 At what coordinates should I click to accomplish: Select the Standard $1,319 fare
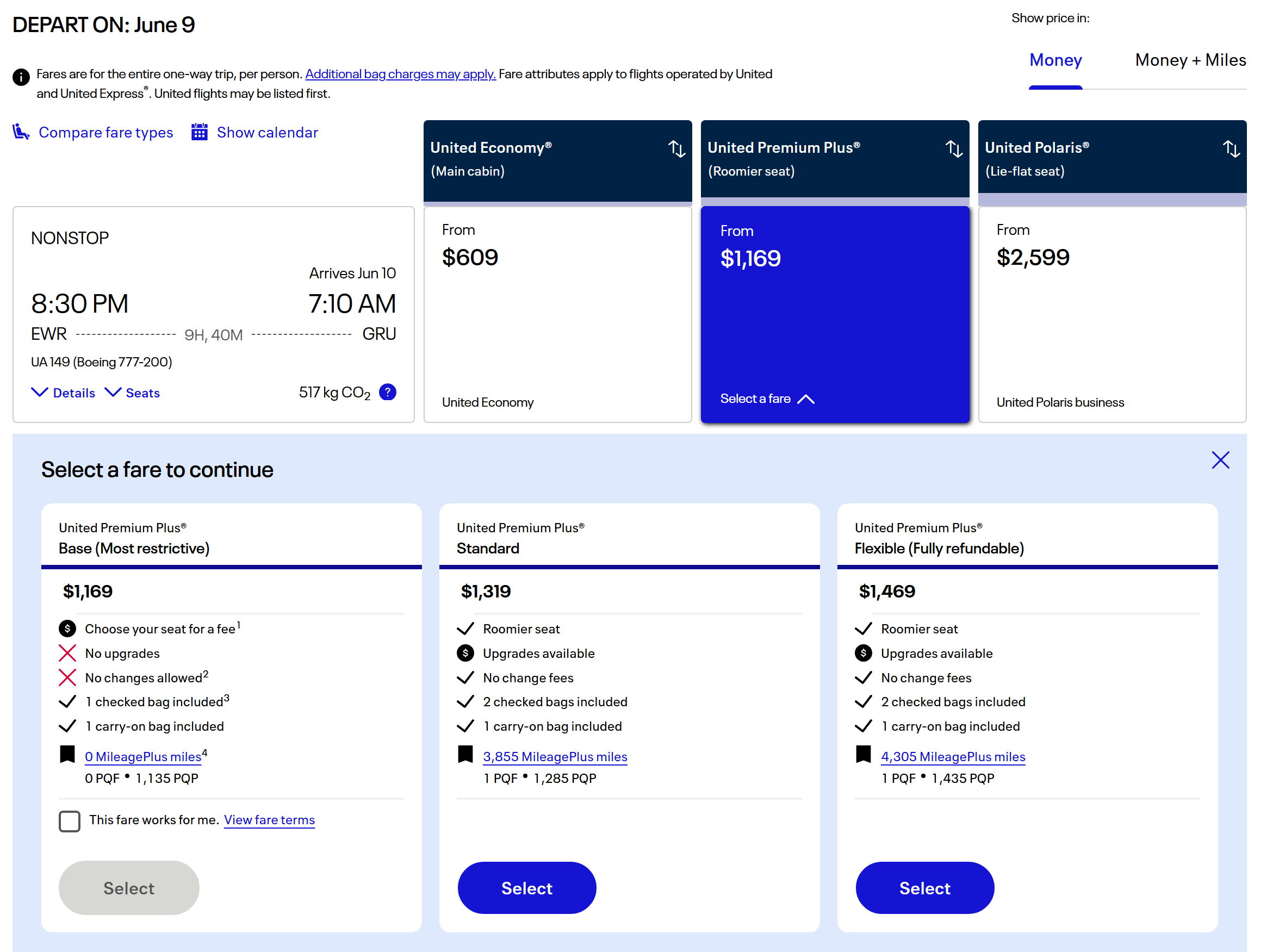526,888
